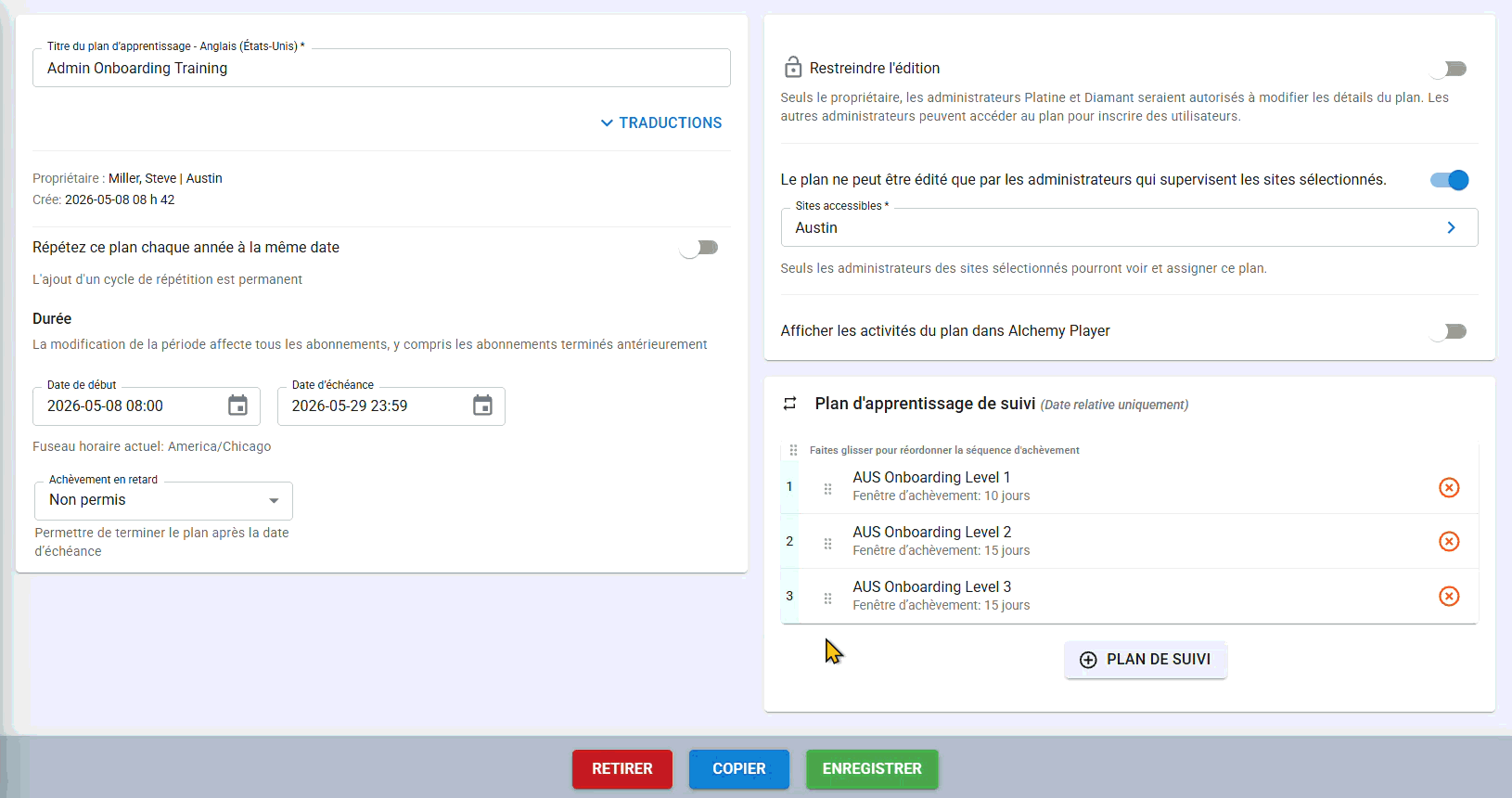The width and height of the screenshot is (1512, 798).
Task: Disable the site administrators editing restriction switch
Action: [1449, 180]
